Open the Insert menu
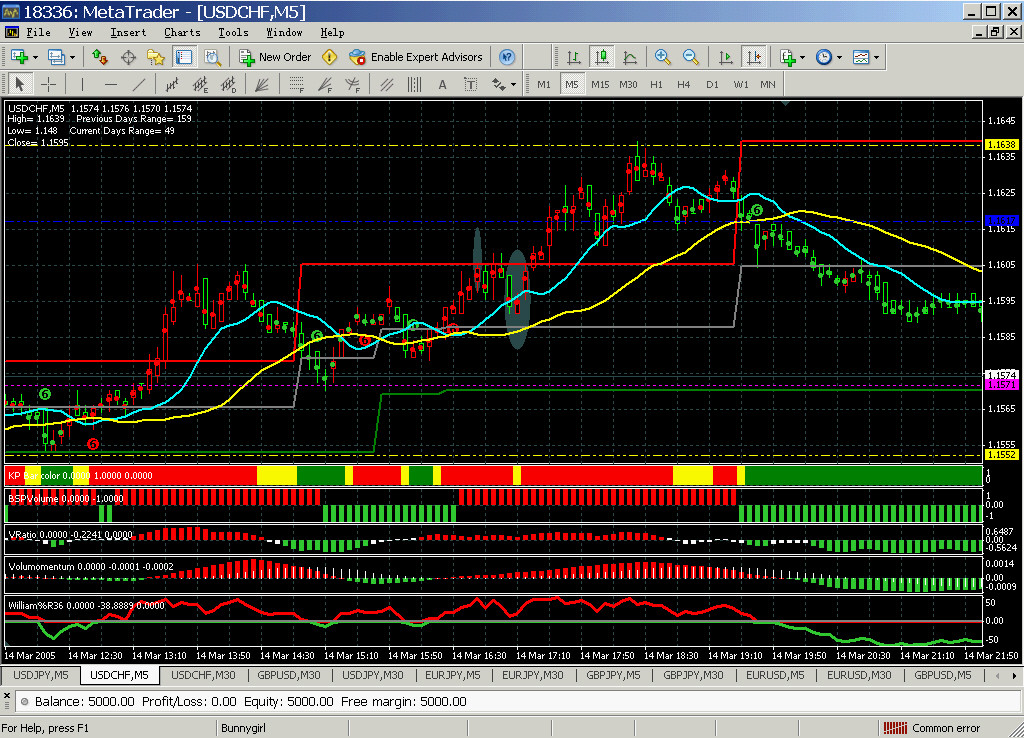This screenshot has width=1024, height=738. click(x=128, y=32)
